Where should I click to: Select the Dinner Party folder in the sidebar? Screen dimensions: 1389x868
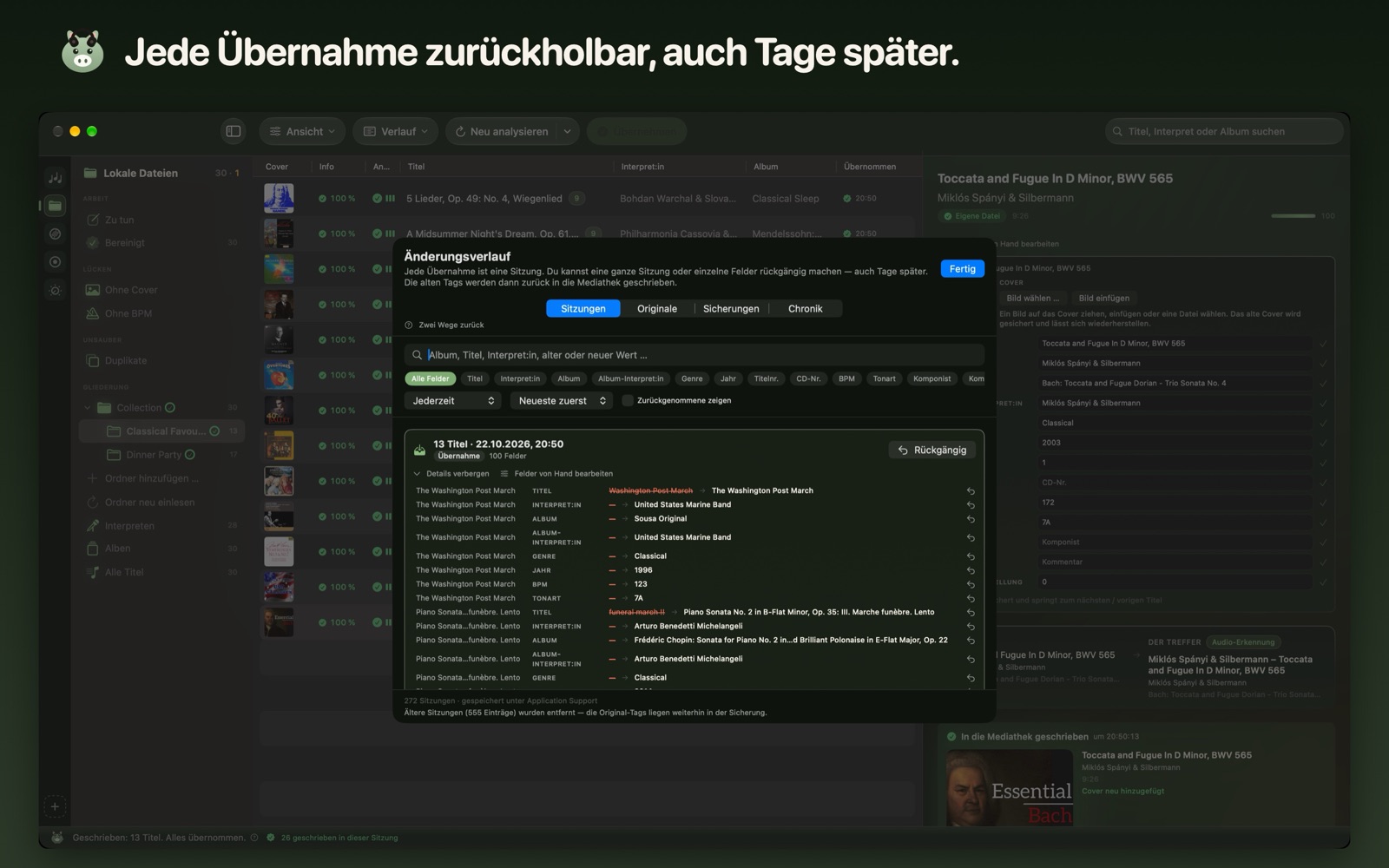162,454
